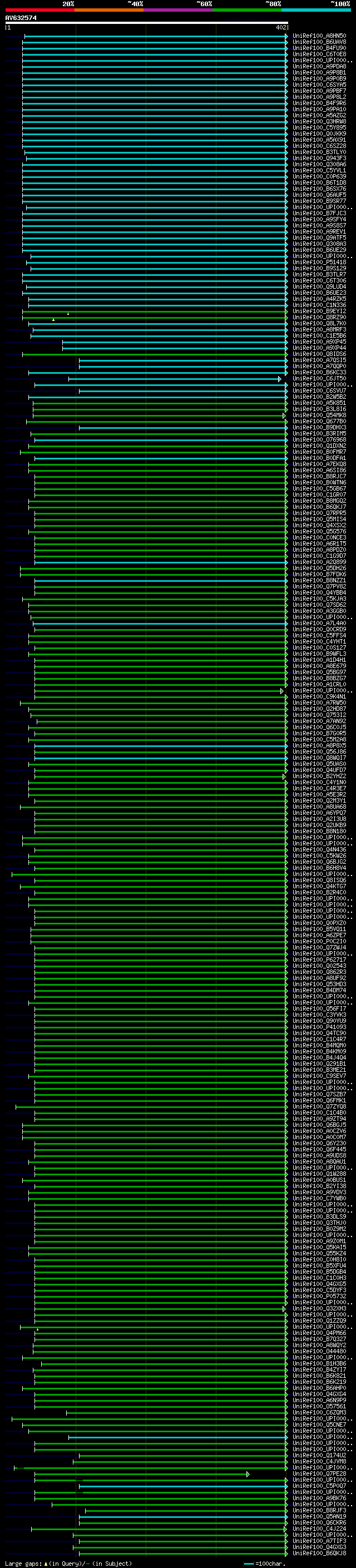
Task: Select the UniRef100_O44480 label
Action: pos(319,1351)
